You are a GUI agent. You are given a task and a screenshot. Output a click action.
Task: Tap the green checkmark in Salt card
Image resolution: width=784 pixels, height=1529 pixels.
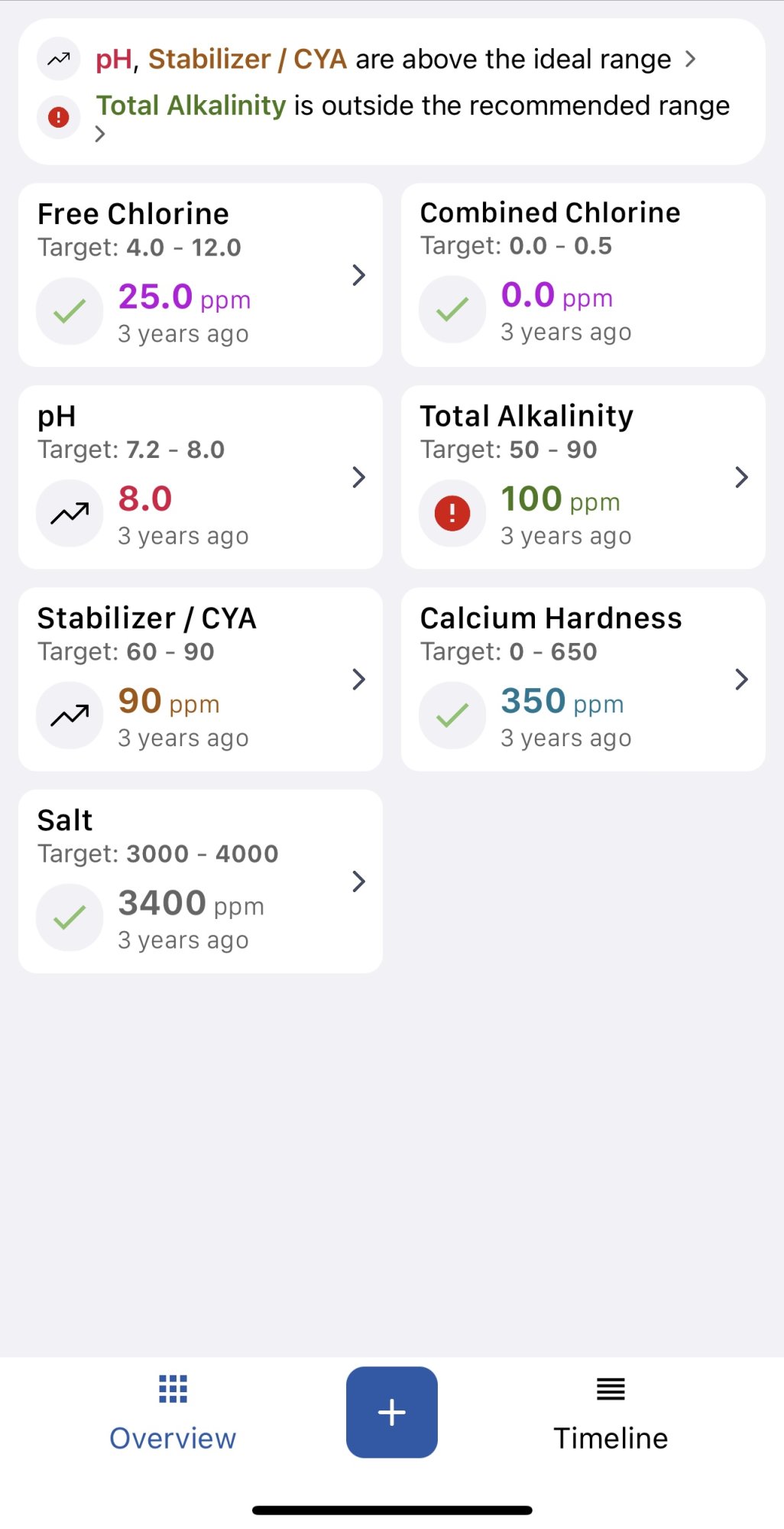coord(70,917)
